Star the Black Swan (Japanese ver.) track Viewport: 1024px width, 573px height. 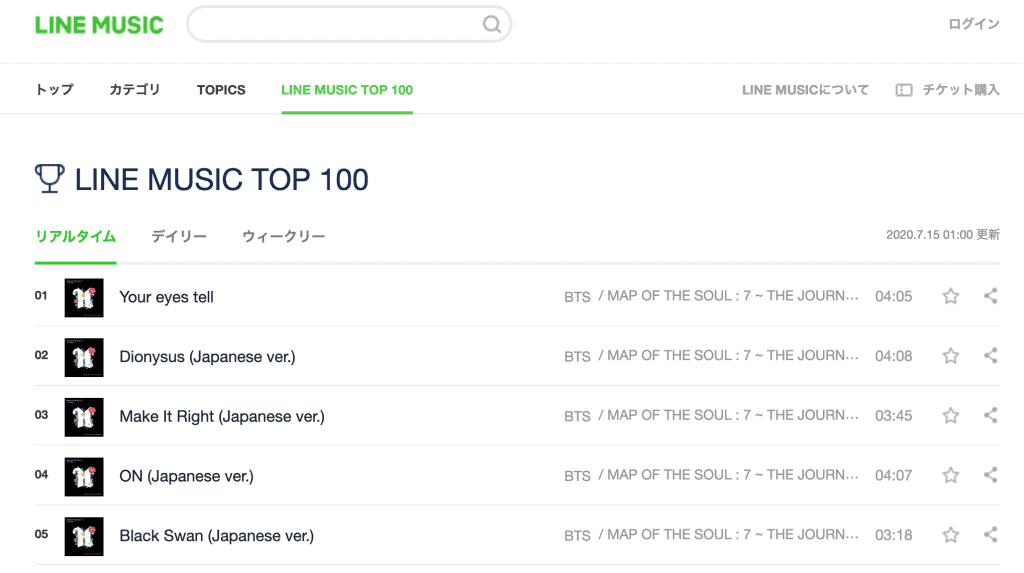951,535
